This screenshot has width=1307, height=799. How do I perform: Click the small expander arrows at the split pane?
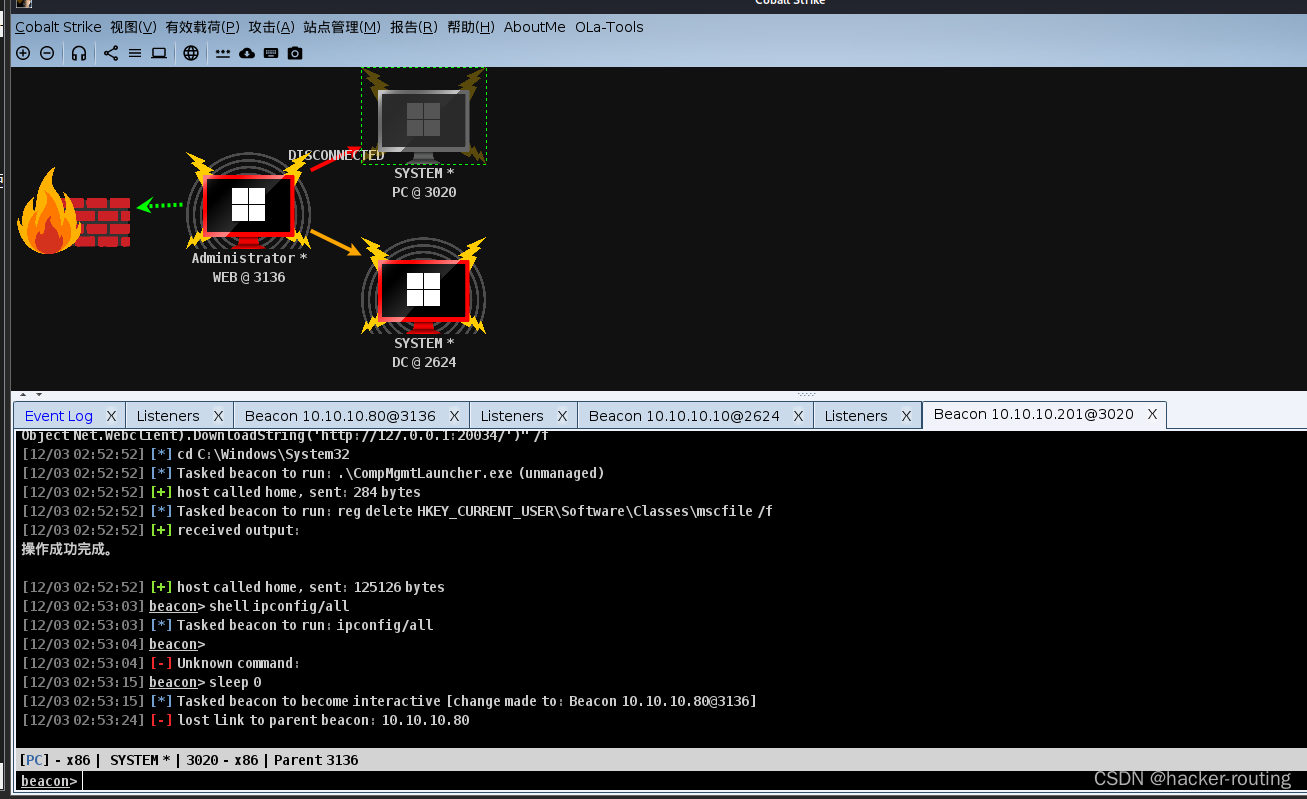click(x=31, y=395)
